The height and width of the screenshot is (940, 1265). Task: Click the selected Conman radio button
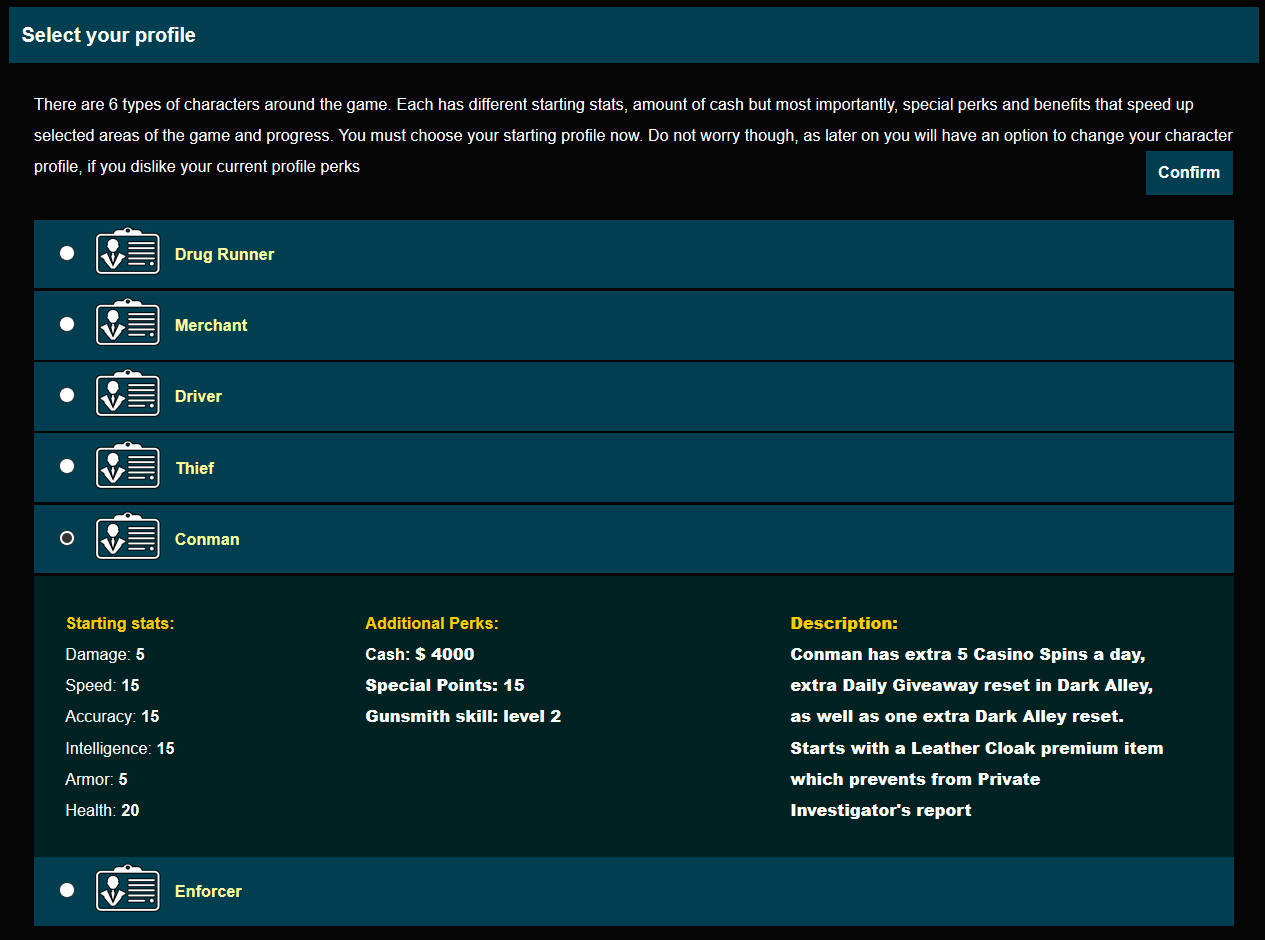[x=67, y=538]
